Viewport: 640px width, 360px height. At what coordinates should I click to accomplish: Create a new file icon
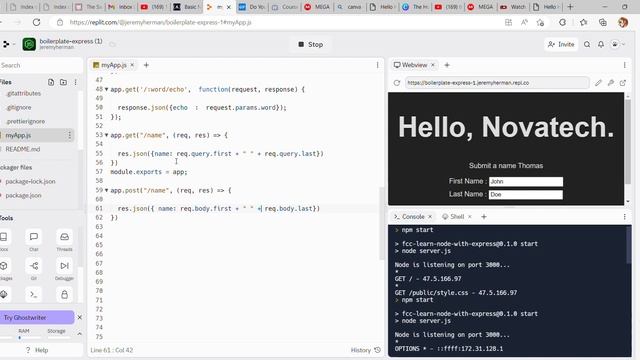[x=51, y=82]
